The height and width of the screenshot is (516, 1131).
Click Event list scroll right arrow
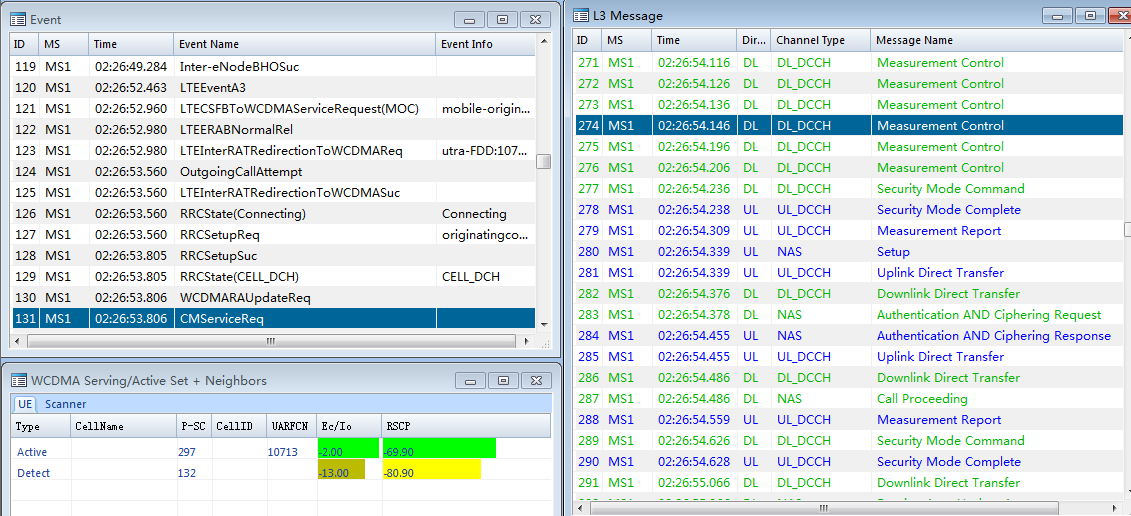[528, 341]
